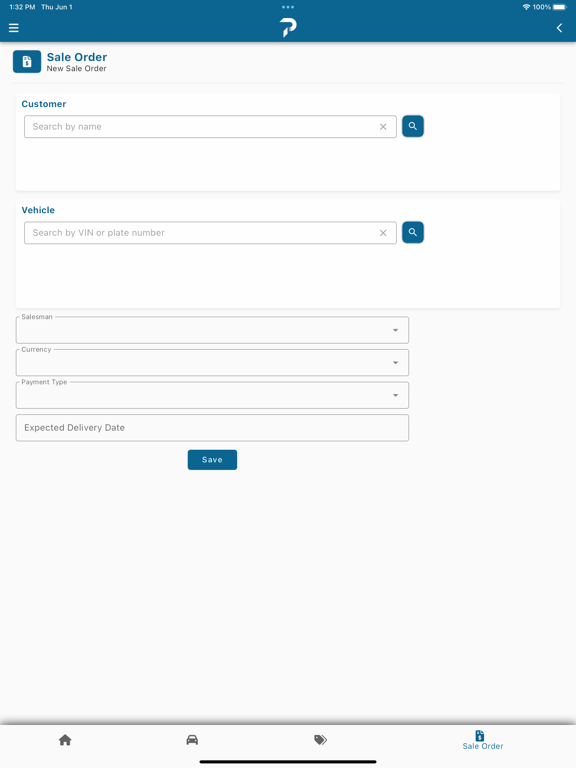Screen dimensions: 576x768
Task: Open the car tab in bottom bar
Action: coord(192,740)
